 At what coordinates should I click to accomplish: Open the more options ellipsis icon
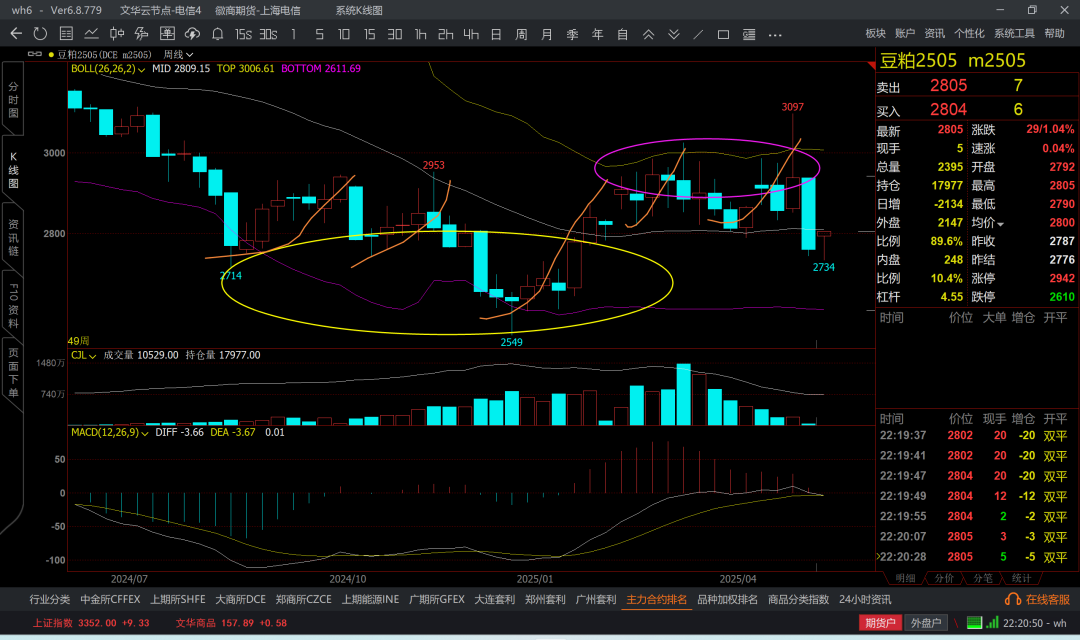point(775,34)
